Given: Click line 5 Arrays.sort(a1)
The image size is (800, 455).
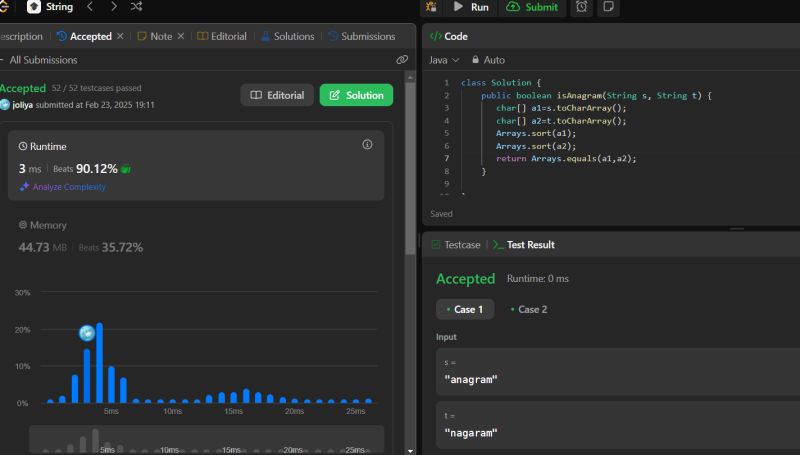Looking at the screenshot, I should pos(536,133).
